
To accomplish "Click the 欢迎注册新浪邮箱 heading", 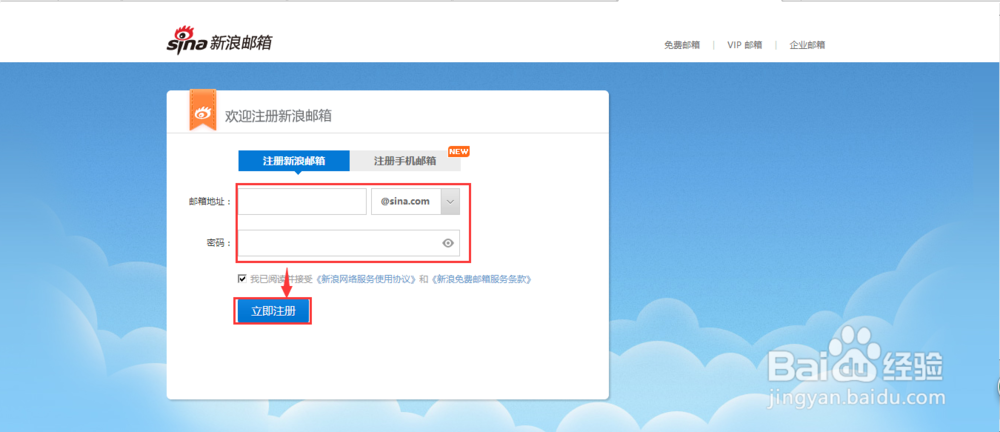I will (279, 116).
